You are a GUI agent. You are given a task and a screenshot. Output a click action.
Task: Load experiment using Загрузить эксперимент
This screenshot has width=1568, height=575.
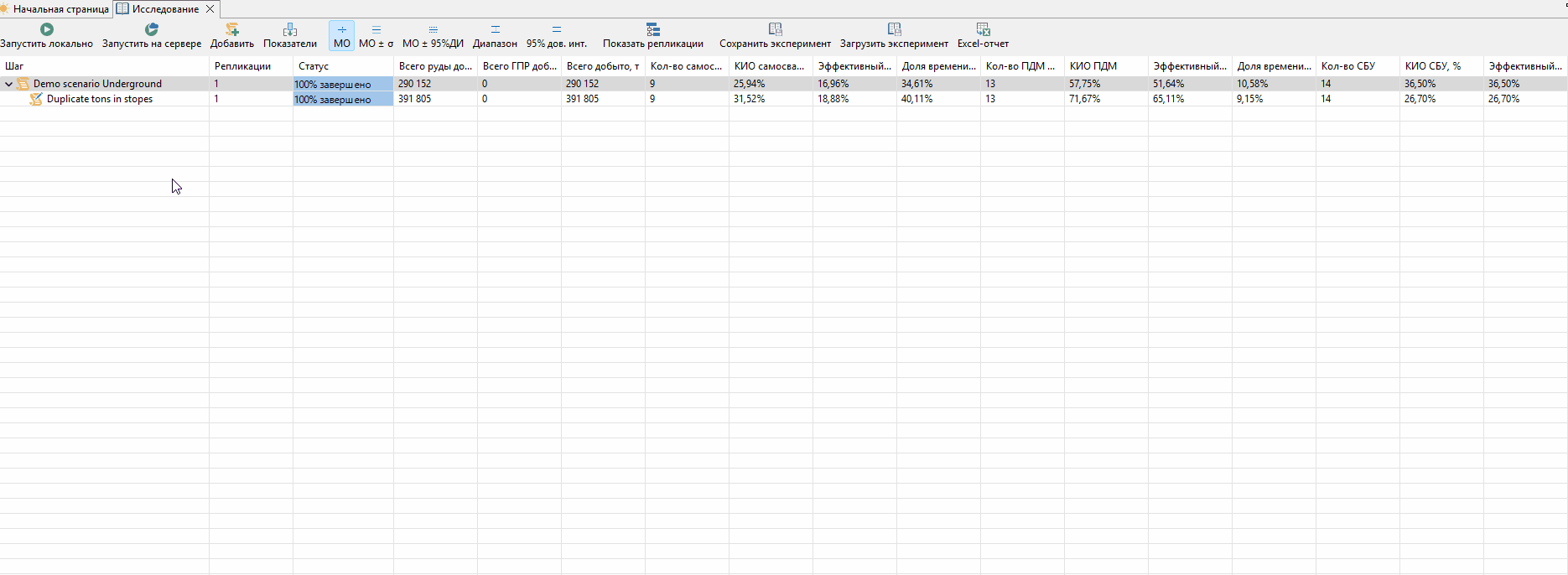[x=894, y=36]
